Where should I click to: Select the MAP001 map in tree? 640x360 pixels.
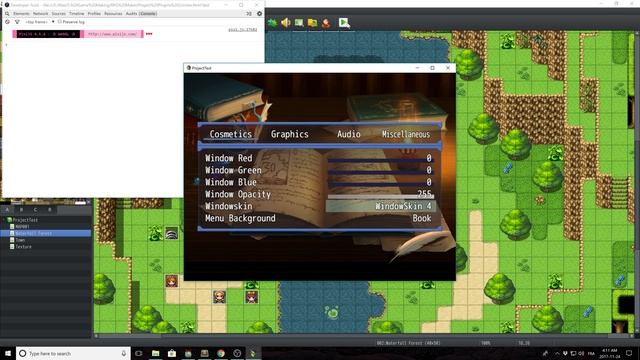(x=22, y=226)
